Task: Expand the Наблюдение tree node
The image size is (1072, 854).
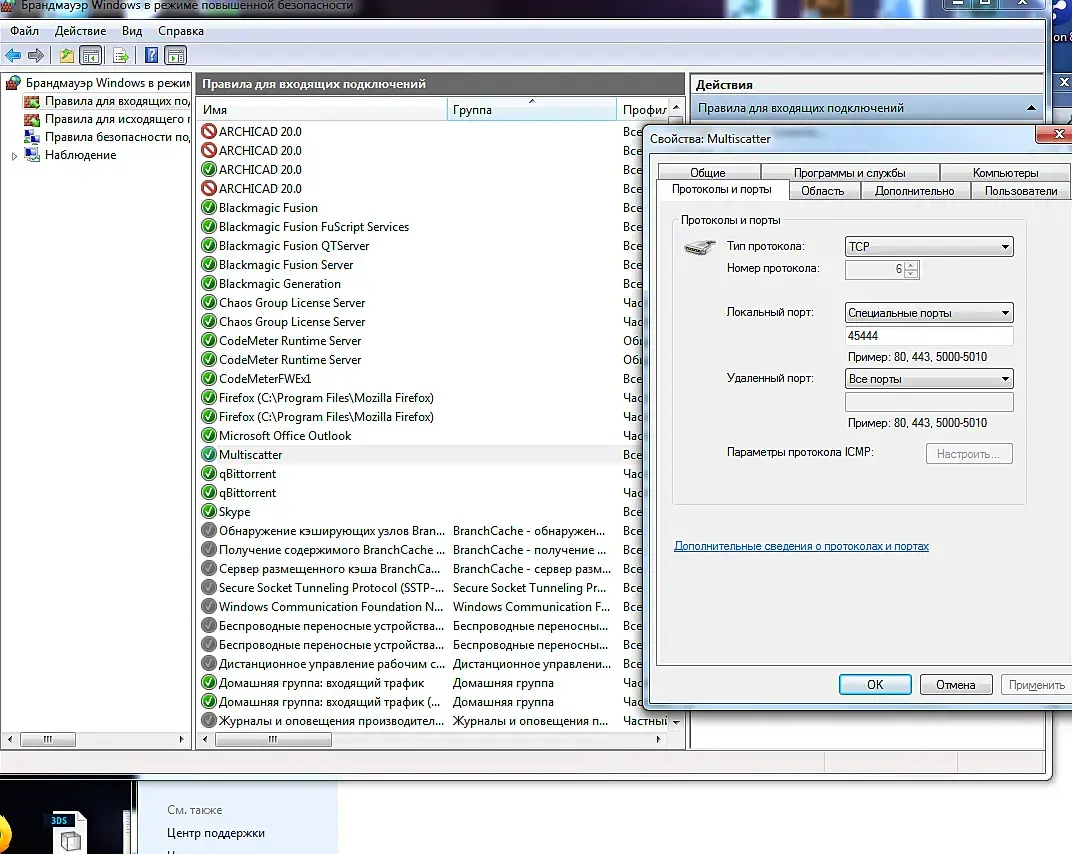Action: pyautogui.click(x=14, y=156)
